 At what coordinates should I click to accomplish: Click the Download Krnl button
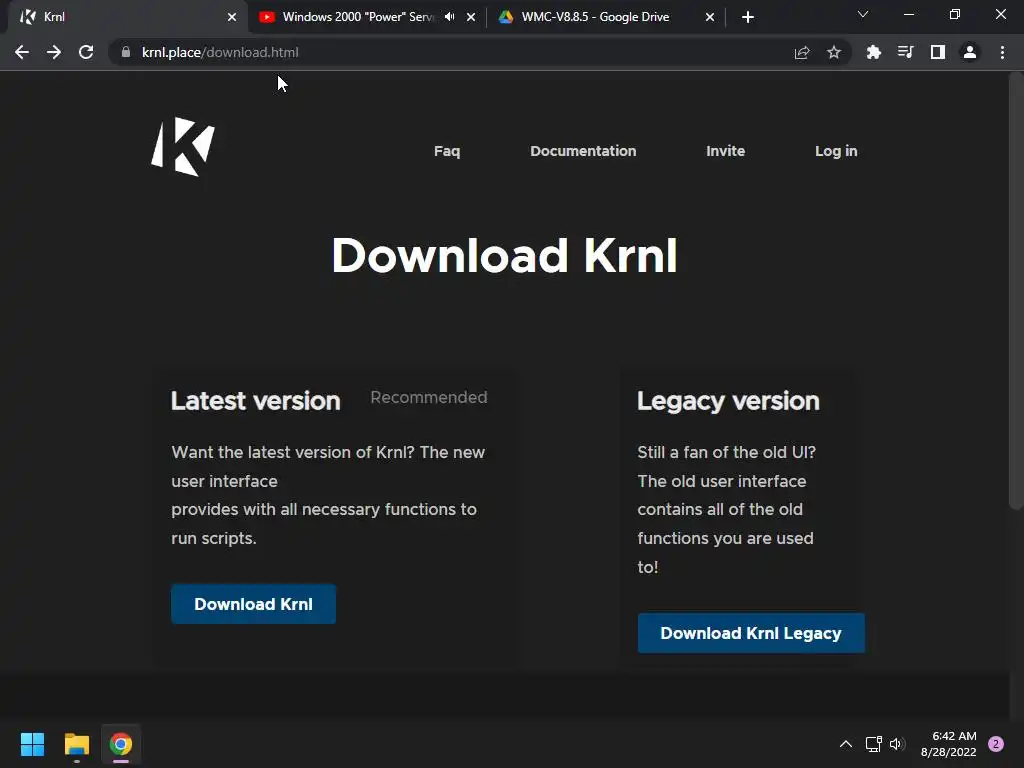253,604
